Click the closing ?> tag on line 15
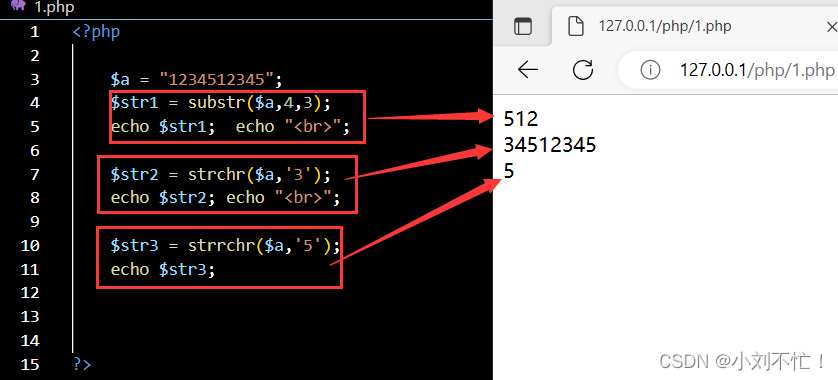 click(x=82, y=365)
